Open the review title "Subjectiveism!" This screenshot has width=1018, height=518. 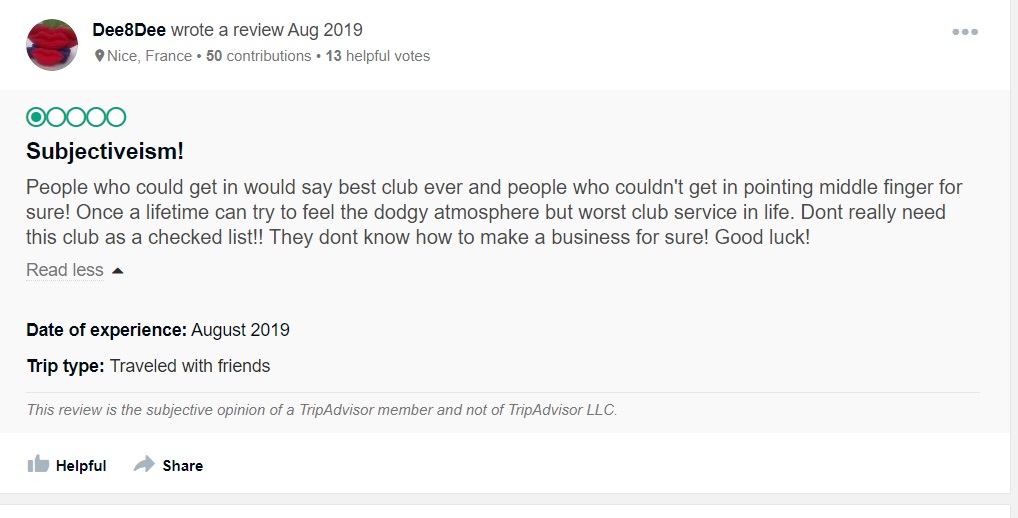pos(105,152)
